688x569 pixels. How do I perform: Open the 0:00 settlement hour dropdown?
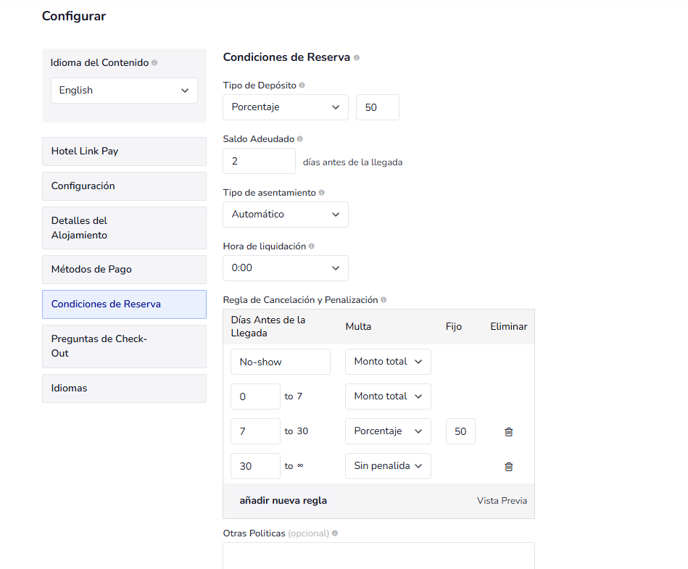click(285, 268)
